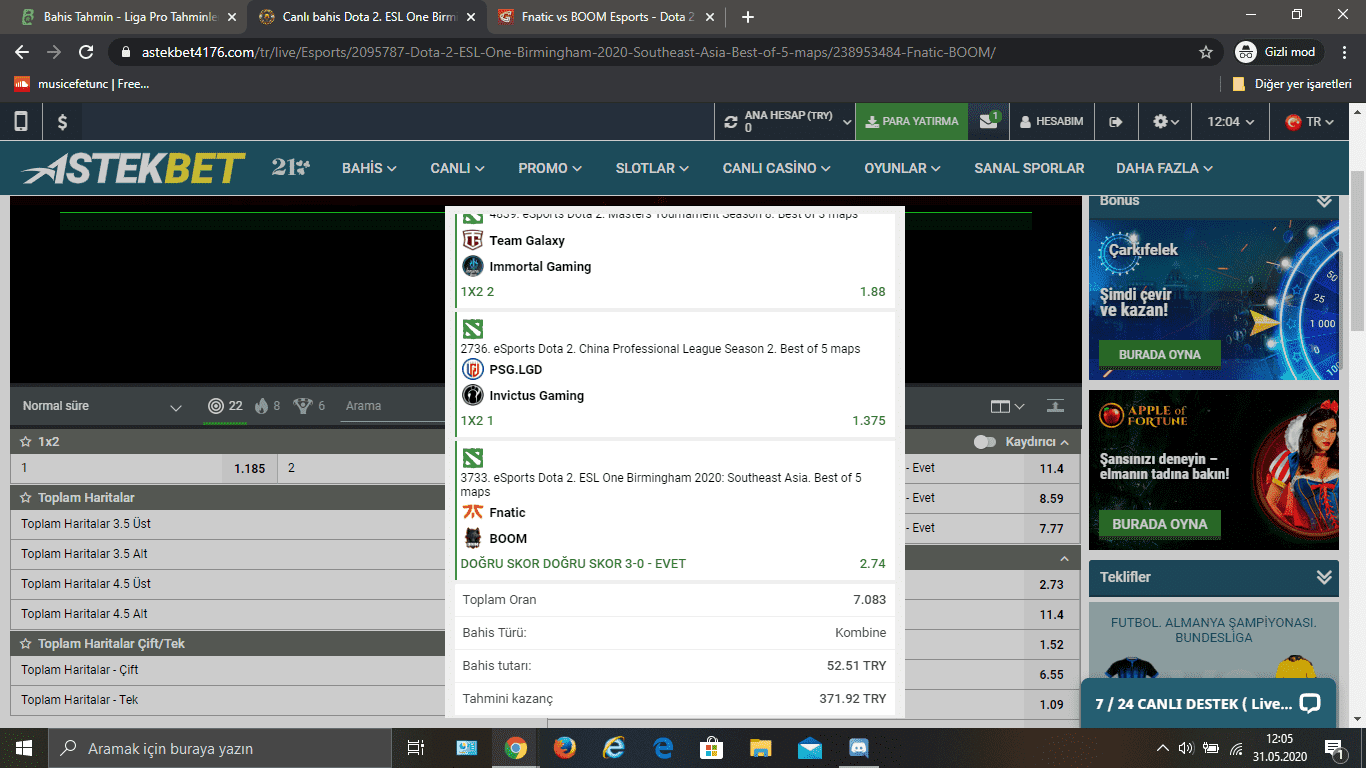
Task: Select the Toplam Haritalar - Tek row
Action: (x=228, y=700)
